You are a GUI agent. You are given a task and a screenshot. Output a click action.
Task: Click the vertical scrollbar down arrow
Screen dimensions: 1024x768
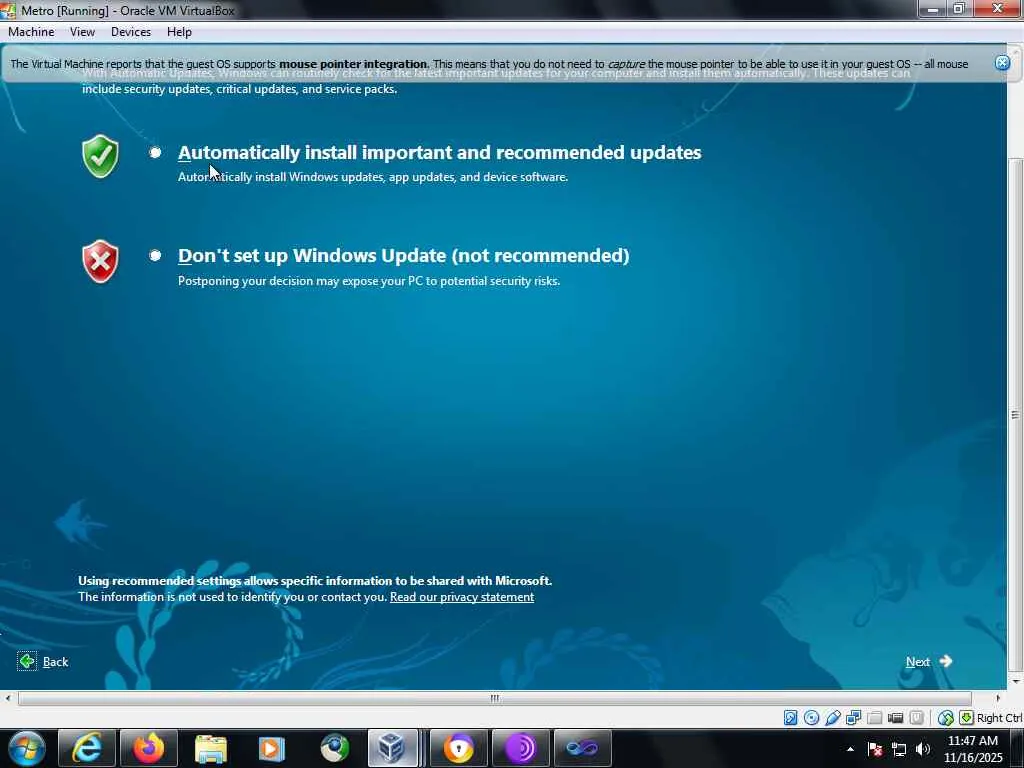tap(1015, 681)
